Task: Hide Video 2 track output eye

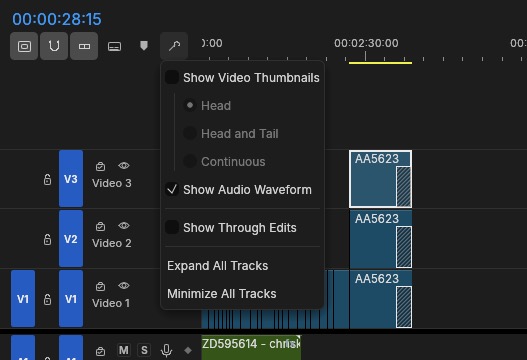Action: (x=124, y=225)
